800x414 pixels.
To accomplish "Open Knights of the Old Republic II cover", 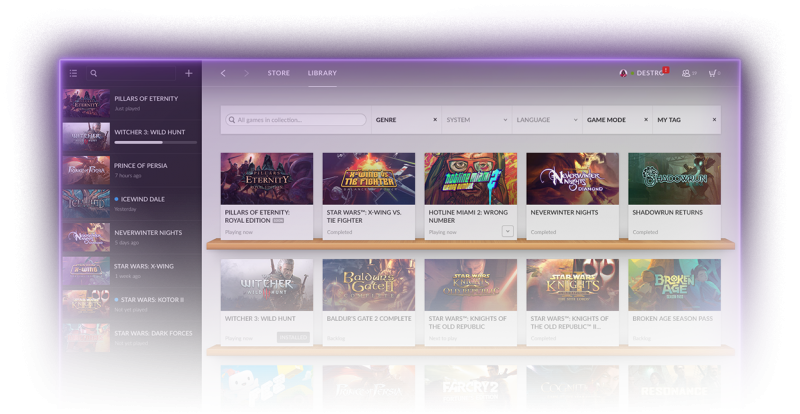I will 572,285.
